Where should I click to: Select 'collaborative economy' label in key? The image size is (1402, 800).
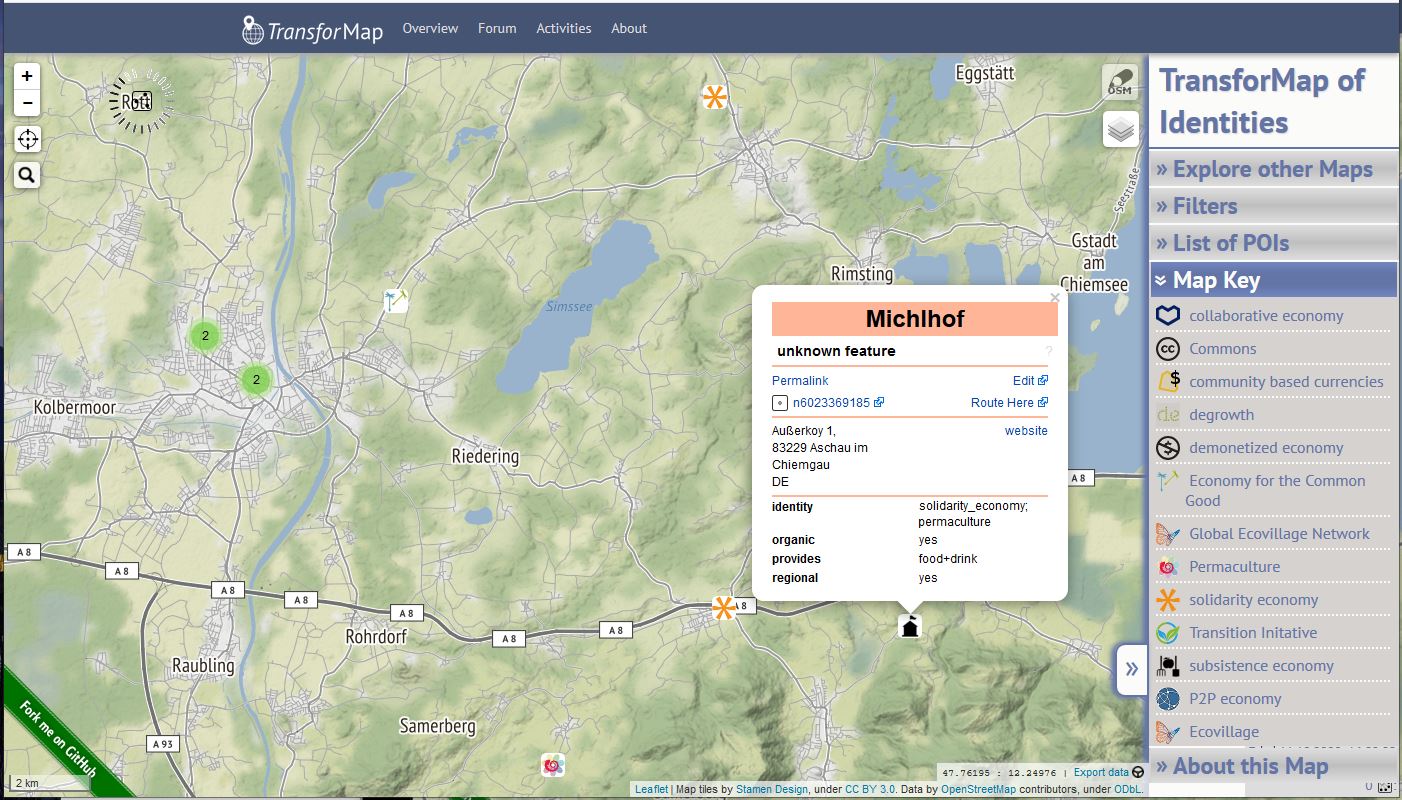(1266, 316)
